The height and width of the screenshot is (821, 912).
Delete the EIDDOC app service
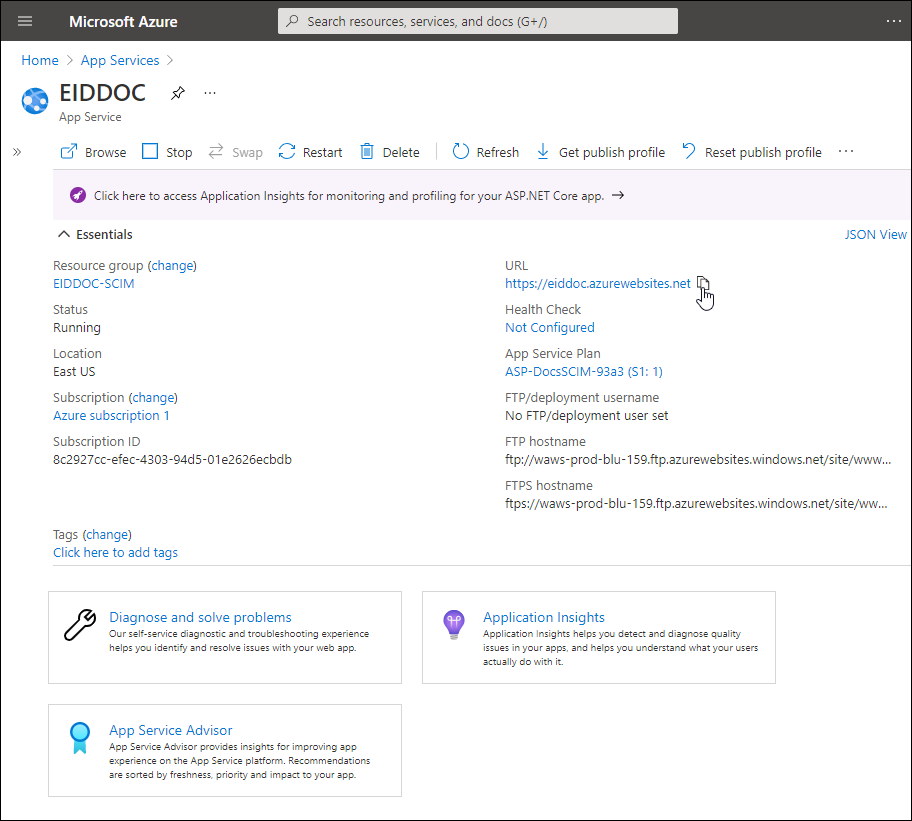coord(389,152)
